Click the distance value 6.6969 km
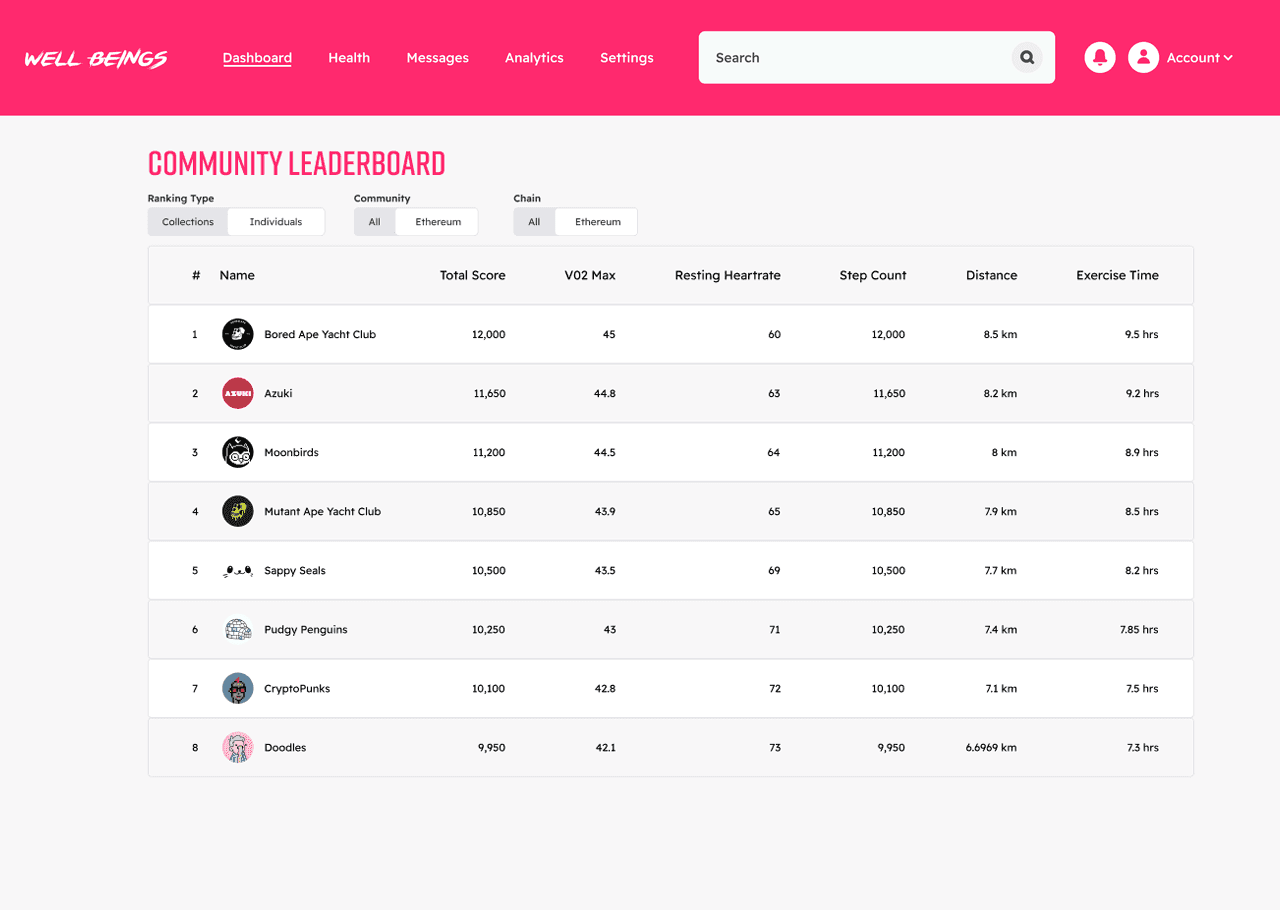This screenshot has height=910, width=1280. [991, 747]
